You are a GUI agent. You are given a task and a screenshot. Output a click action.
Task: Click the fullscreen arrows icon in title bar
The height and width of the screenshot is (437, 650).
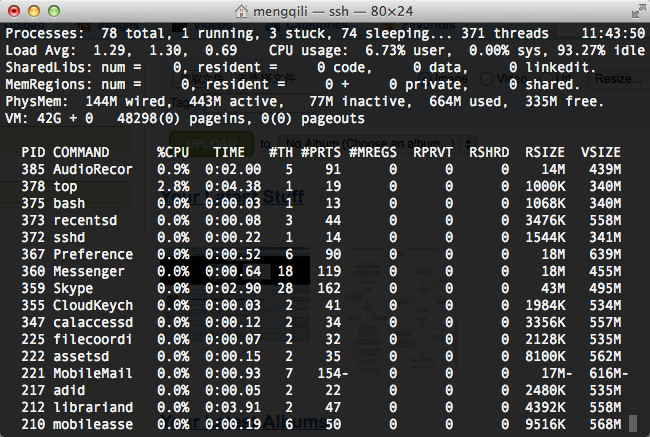point(638,11)
